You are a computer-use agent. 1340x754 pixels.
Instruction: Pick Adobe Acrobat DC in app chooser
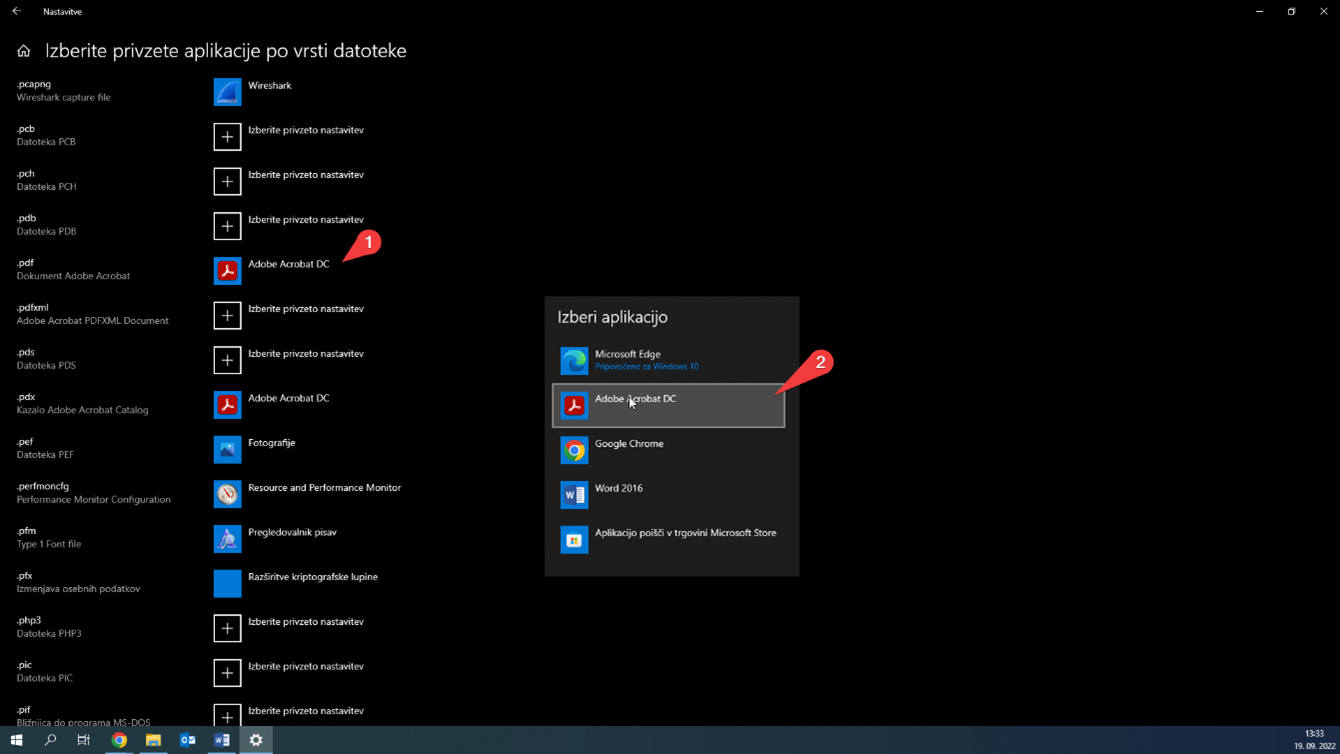coord(668,405)
